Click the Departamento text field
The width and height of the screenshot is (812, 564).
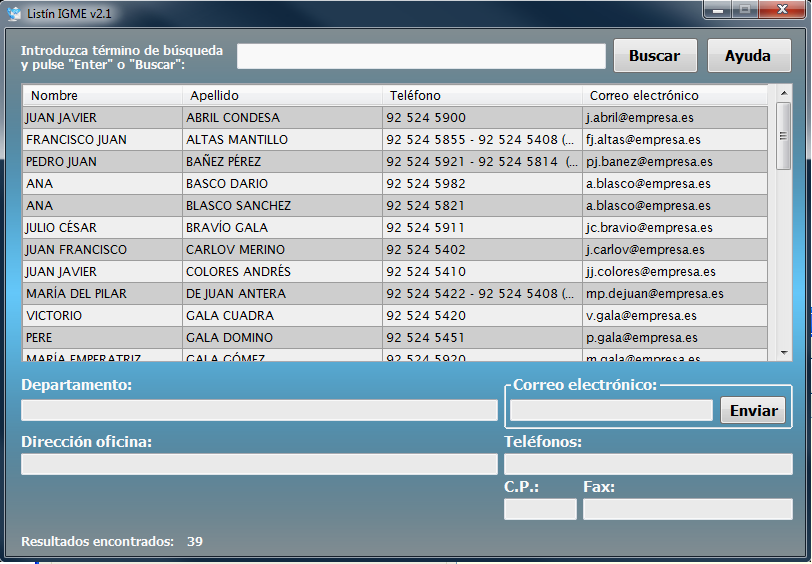(259, 410)
